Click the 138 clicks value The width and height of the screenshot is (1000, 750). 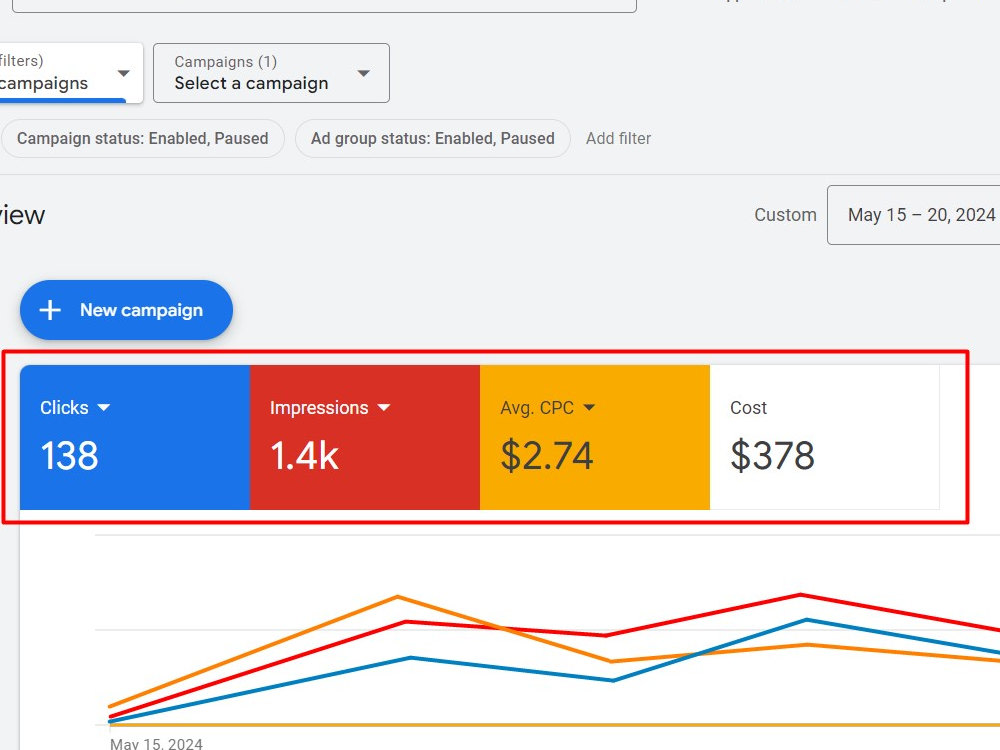[70, 455]
